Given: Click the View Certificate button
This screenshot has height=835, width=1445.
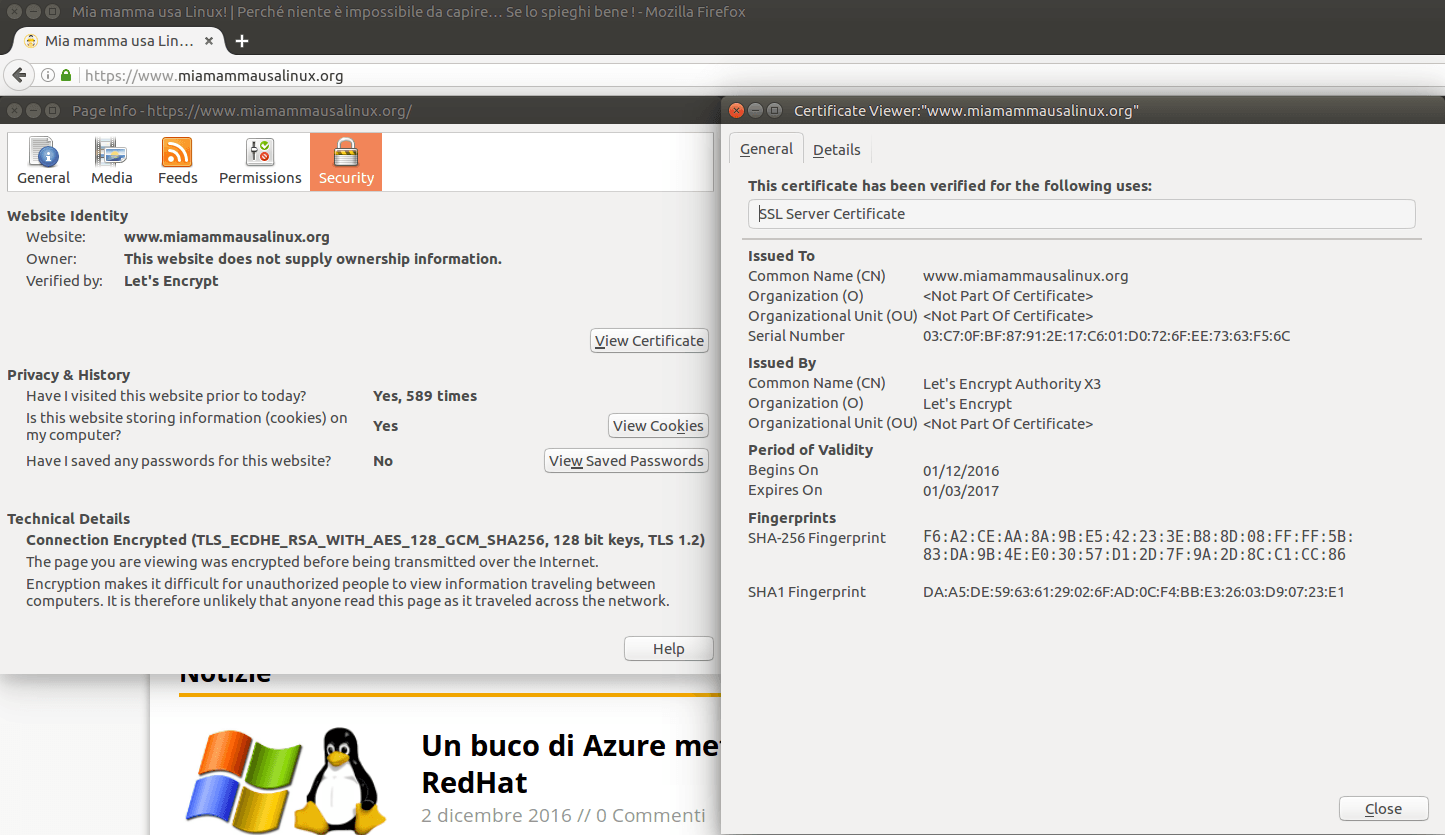Looking at the screenshot, I should click(x=649, y=341).
